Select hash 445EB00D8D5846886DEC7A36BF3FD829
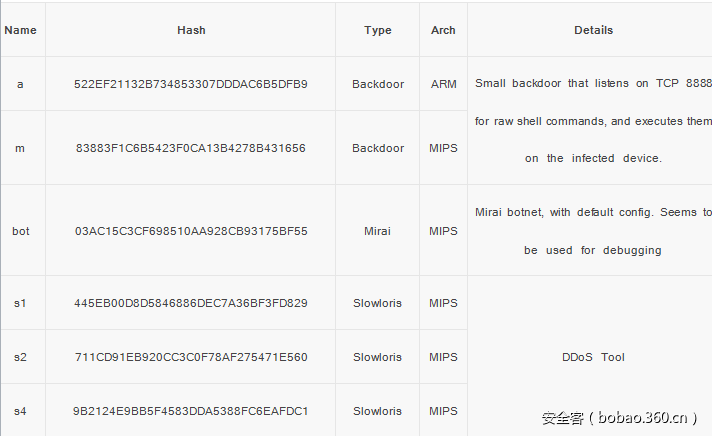The width and height of the screenshot is (712, 436). (x=191, y=303)
